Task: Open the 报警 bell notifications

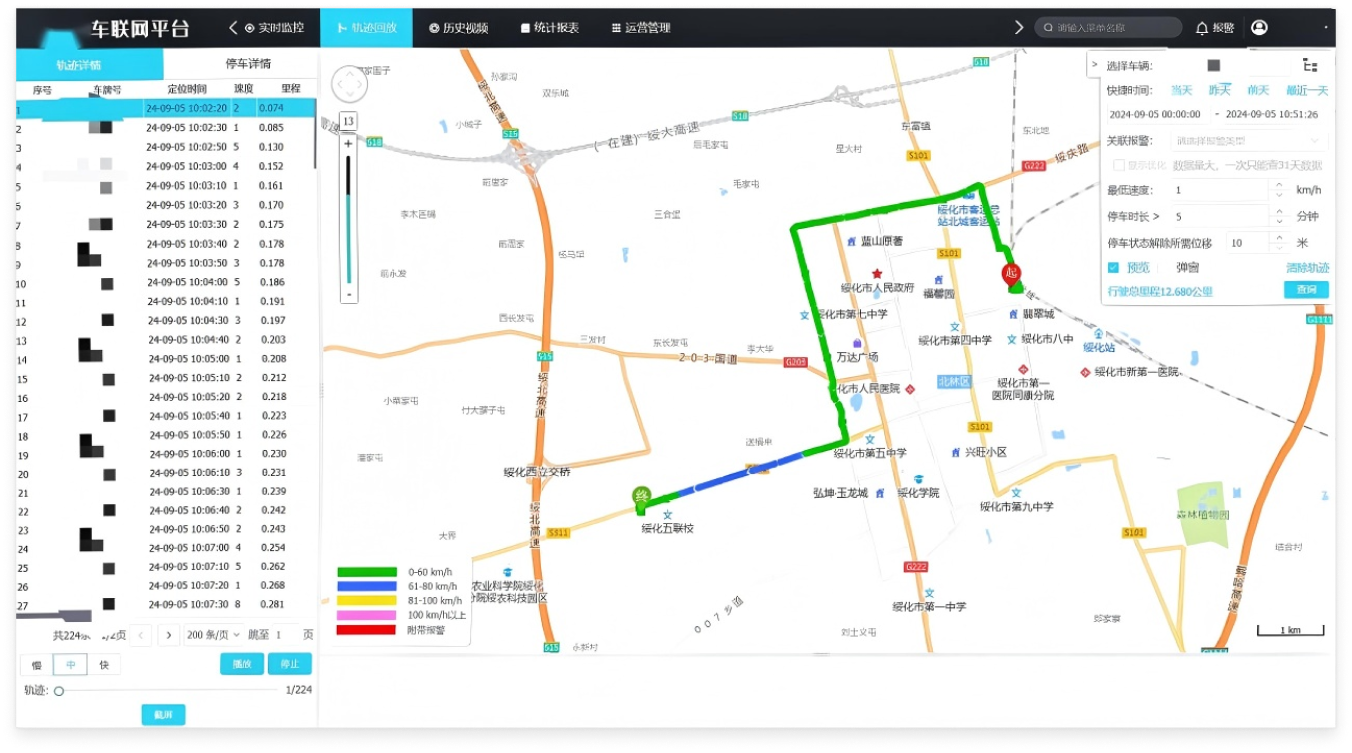Action: click(x=1215, y=28)
